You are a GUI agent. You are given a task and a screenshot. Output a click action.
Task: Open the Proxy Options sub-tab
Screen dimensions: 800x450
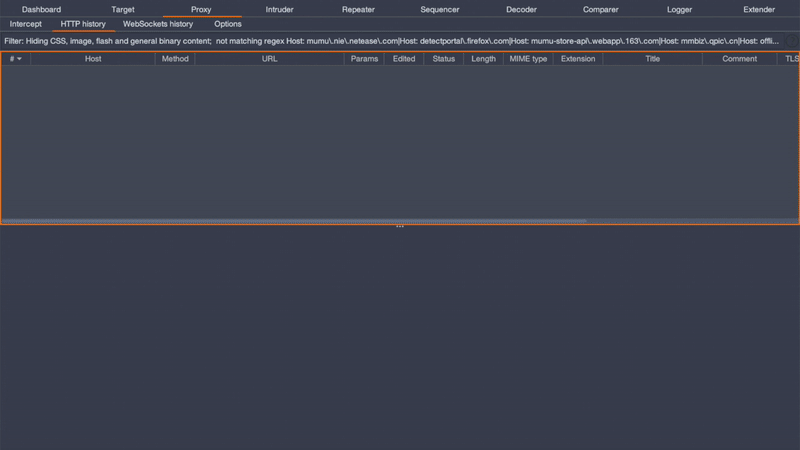pos(228,24)
